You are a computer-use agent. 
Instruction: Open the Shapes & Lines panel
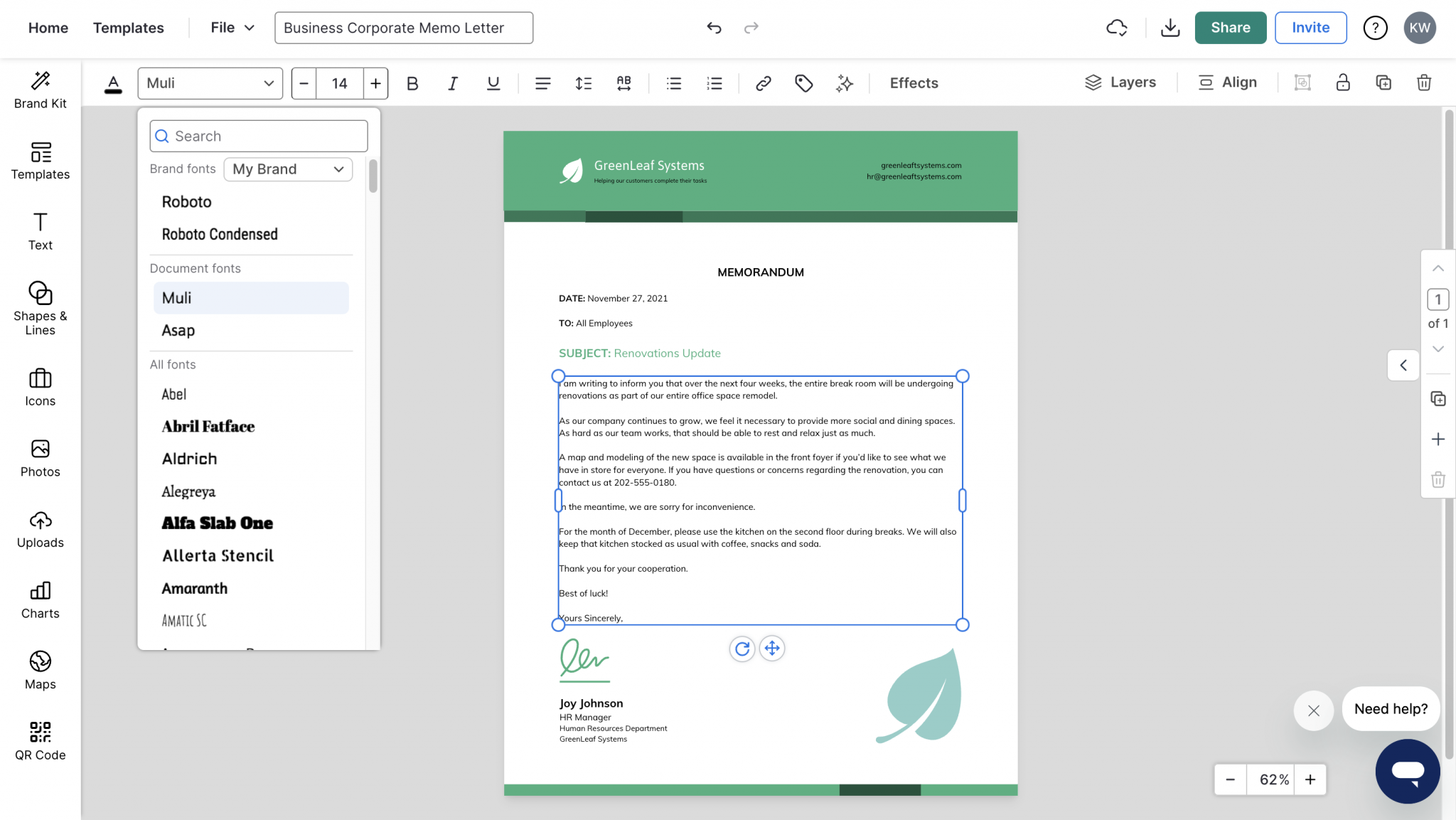pyautogui.click(x=40, y=308)
